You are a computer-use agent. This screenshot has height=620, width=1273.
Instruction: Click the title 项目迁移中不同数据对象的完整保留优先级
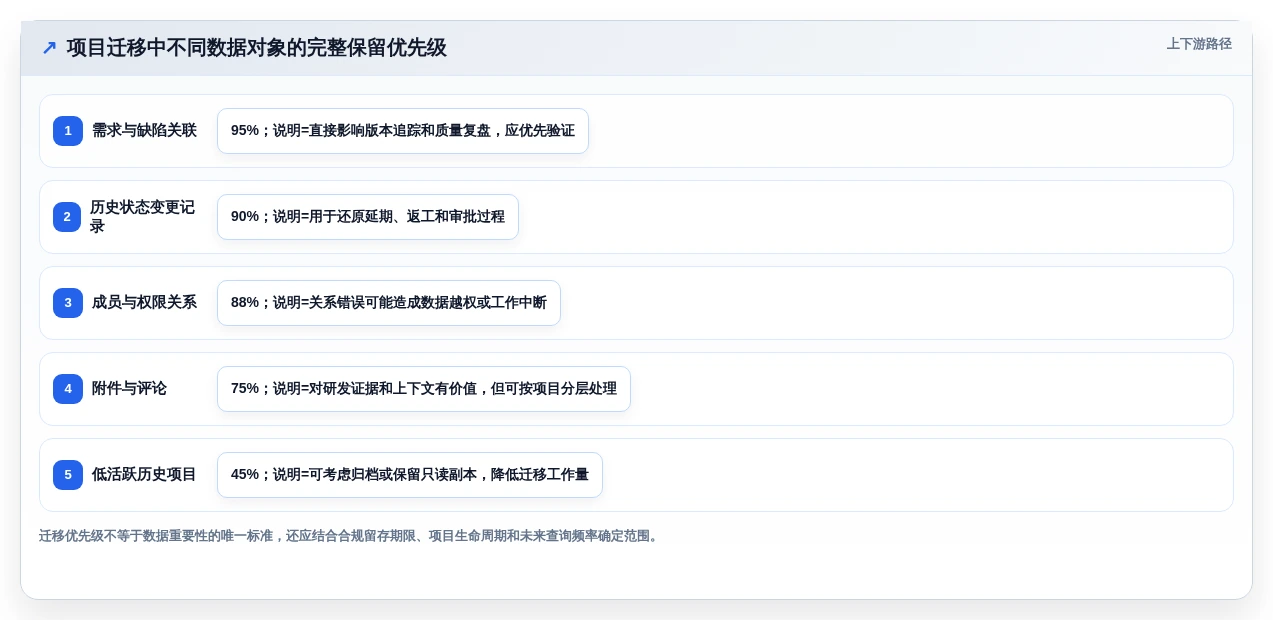[x=257, y=48]
